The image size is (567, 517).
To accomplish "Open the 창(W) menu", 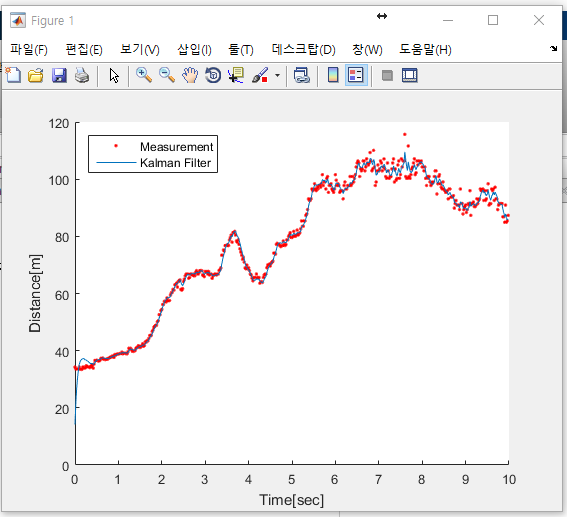I will click(x=367, y=49).
